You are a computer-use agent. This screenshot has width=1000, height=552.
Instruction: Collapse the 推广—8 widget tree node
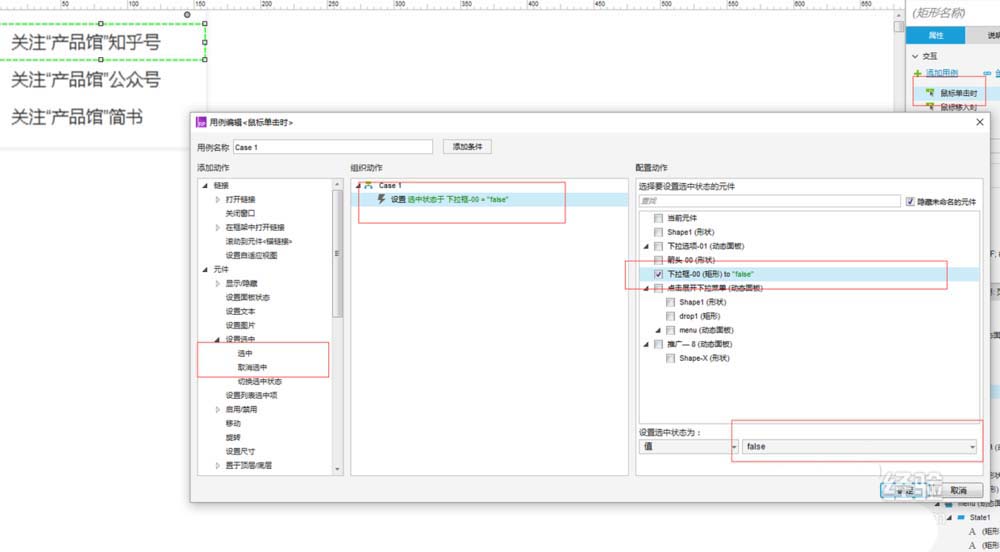[x=646, y=344]
